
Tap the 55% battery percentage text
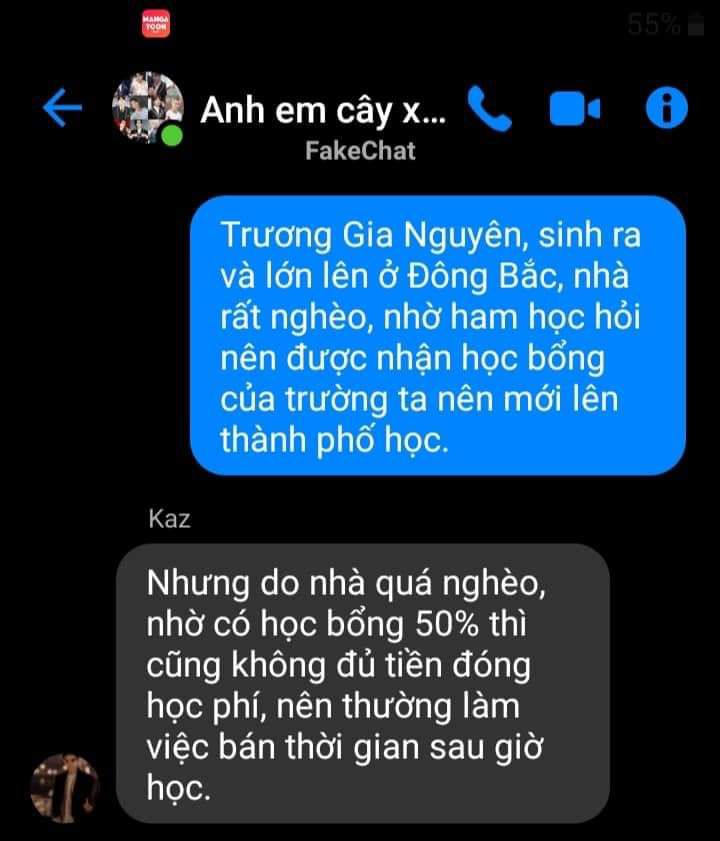[x=654, y=24]
